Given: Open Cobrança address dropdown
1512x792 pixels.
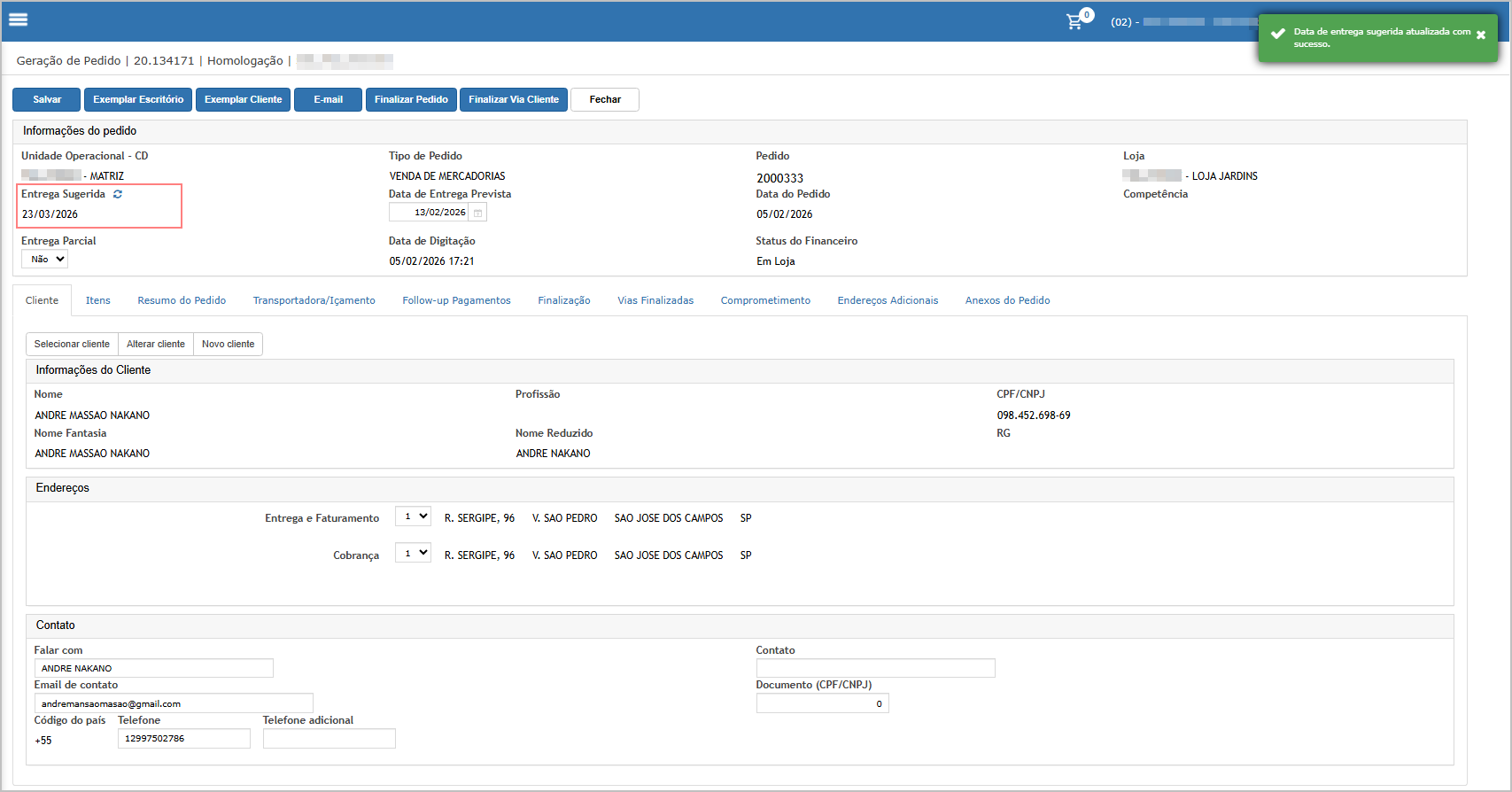Looking at the screenshot, I should pyautogui.click(x=413, y=554).
